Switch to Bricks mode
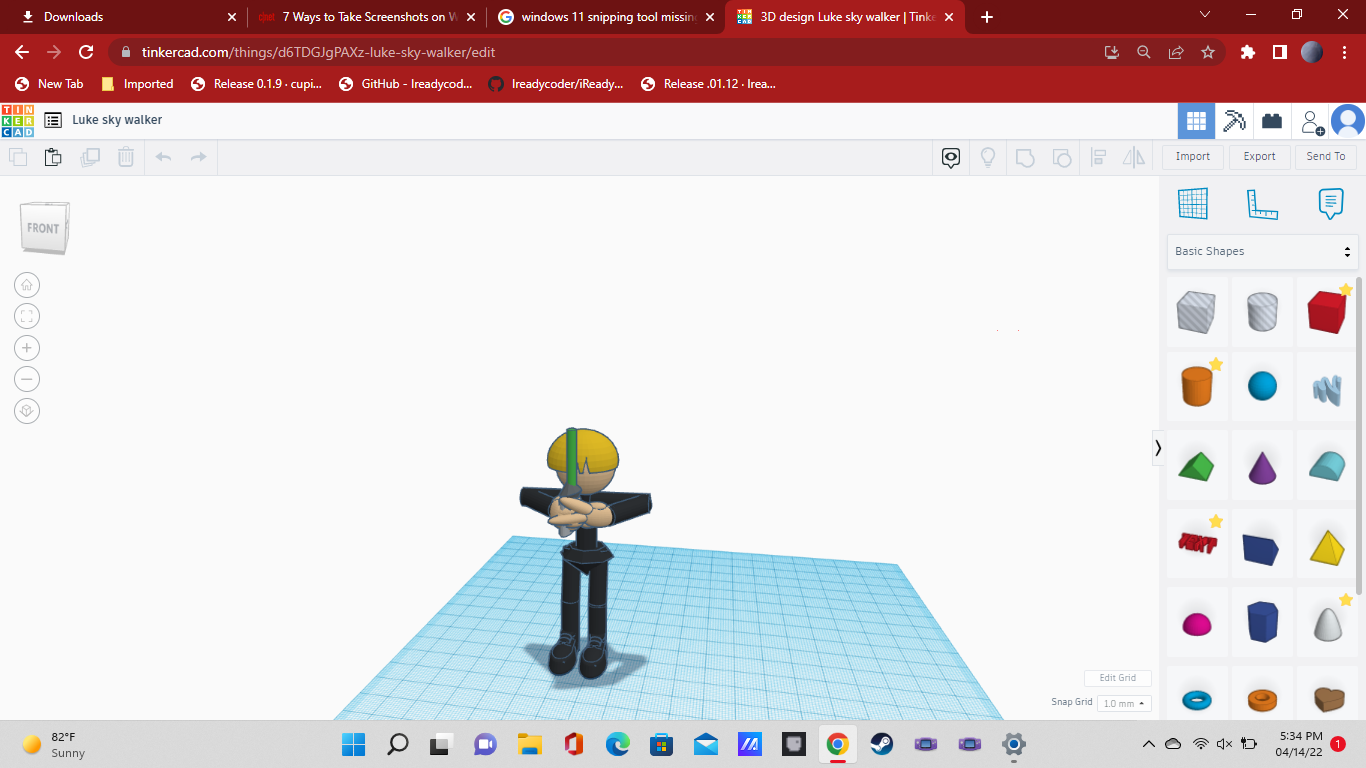Image resolution: width=1366 pixels, height=768 pixels. 1272,121
